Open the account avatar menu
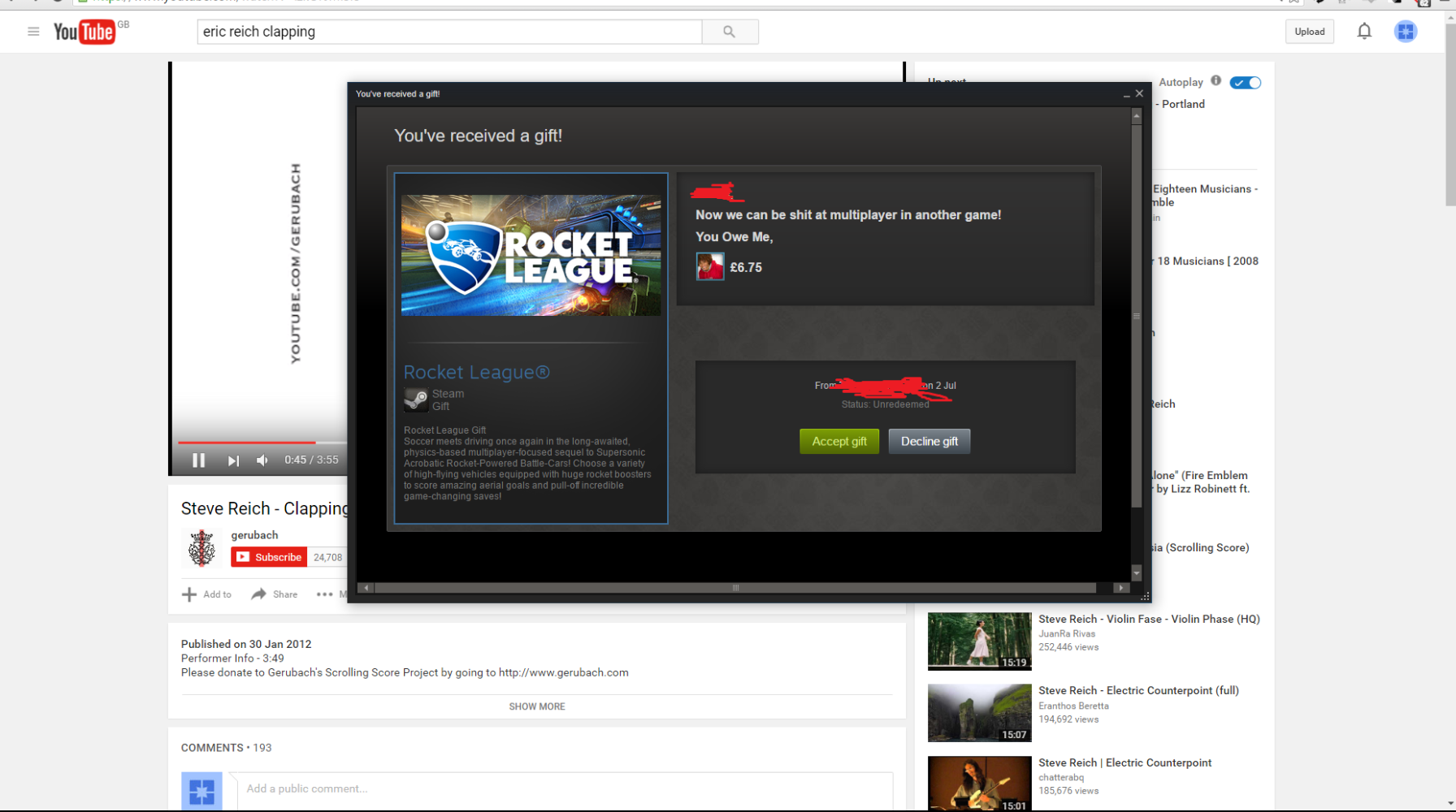 point(1406,32)
